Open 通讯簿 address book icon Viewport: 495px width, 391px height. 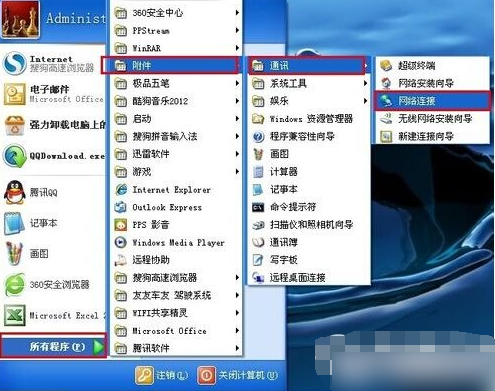click(x=258, y=242)
